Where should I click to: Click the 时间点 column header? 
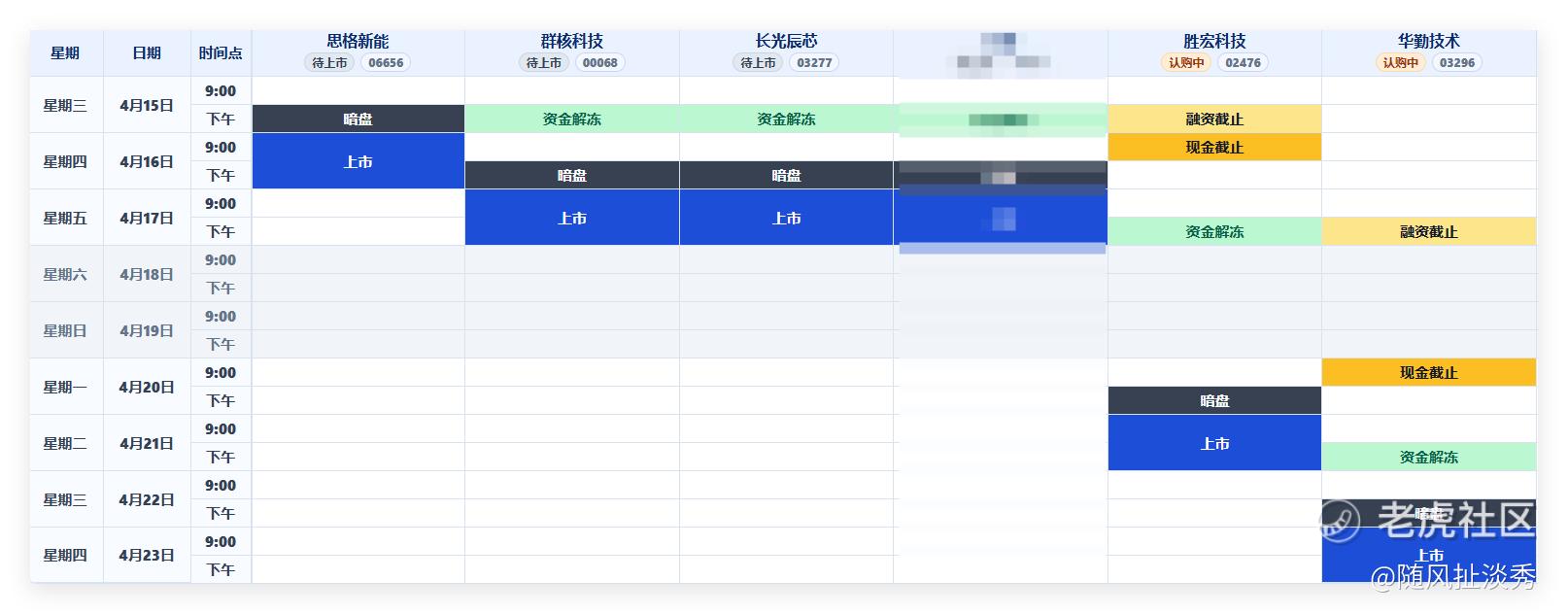point(221,53)
